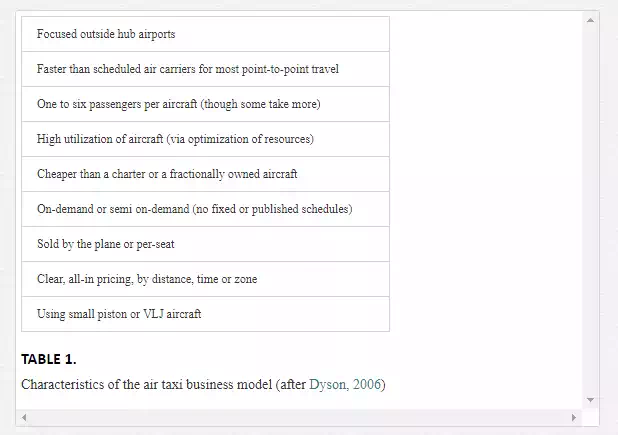Click the year 2006 in citation
Image resolution: width=618 pixels, height=435 pixels.
[x=367, y=384]
